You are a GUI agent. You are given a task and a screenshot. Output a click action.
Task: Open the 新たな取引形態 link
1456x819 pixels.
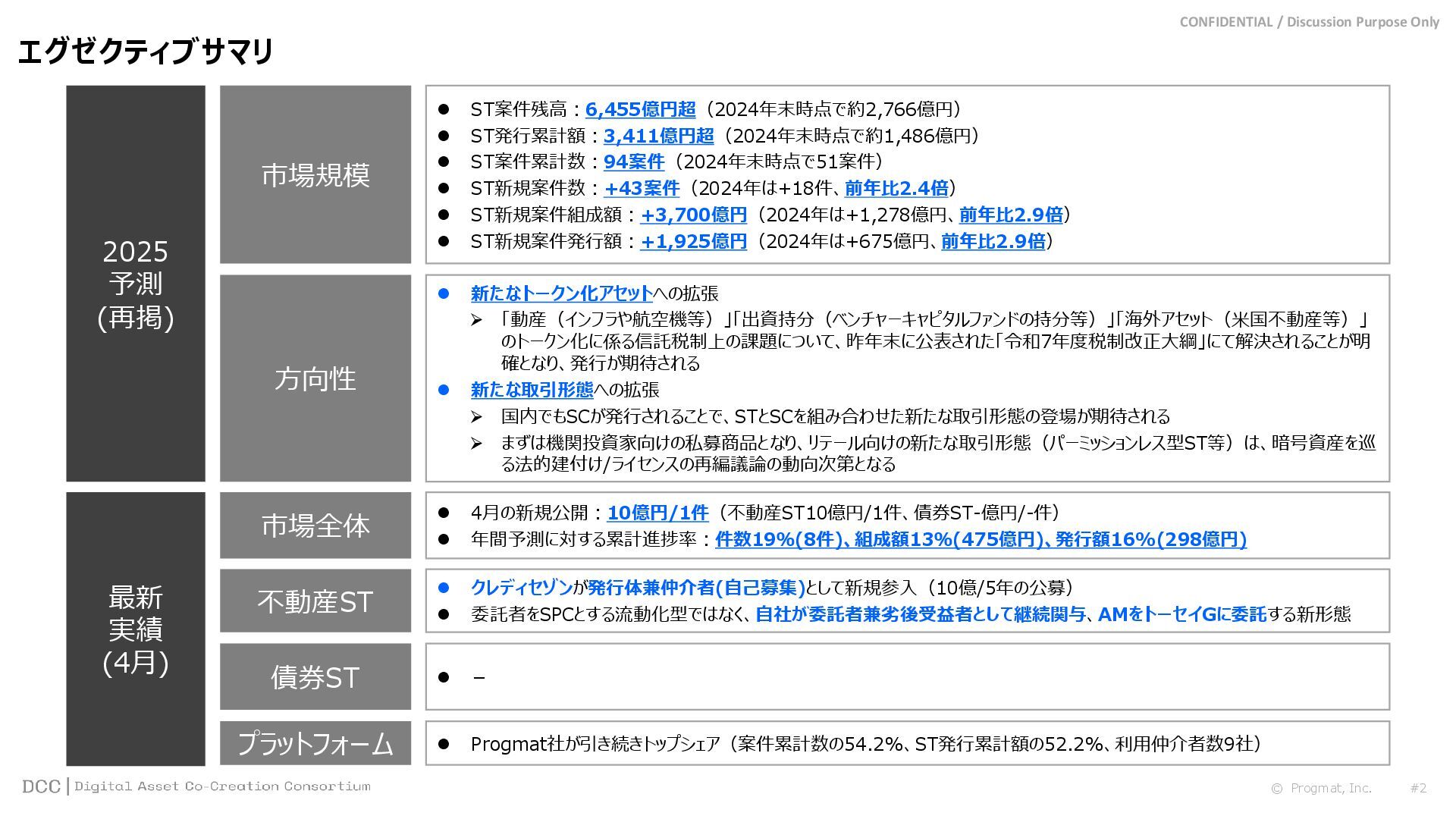pyautogui.click(x=532, y=390)
